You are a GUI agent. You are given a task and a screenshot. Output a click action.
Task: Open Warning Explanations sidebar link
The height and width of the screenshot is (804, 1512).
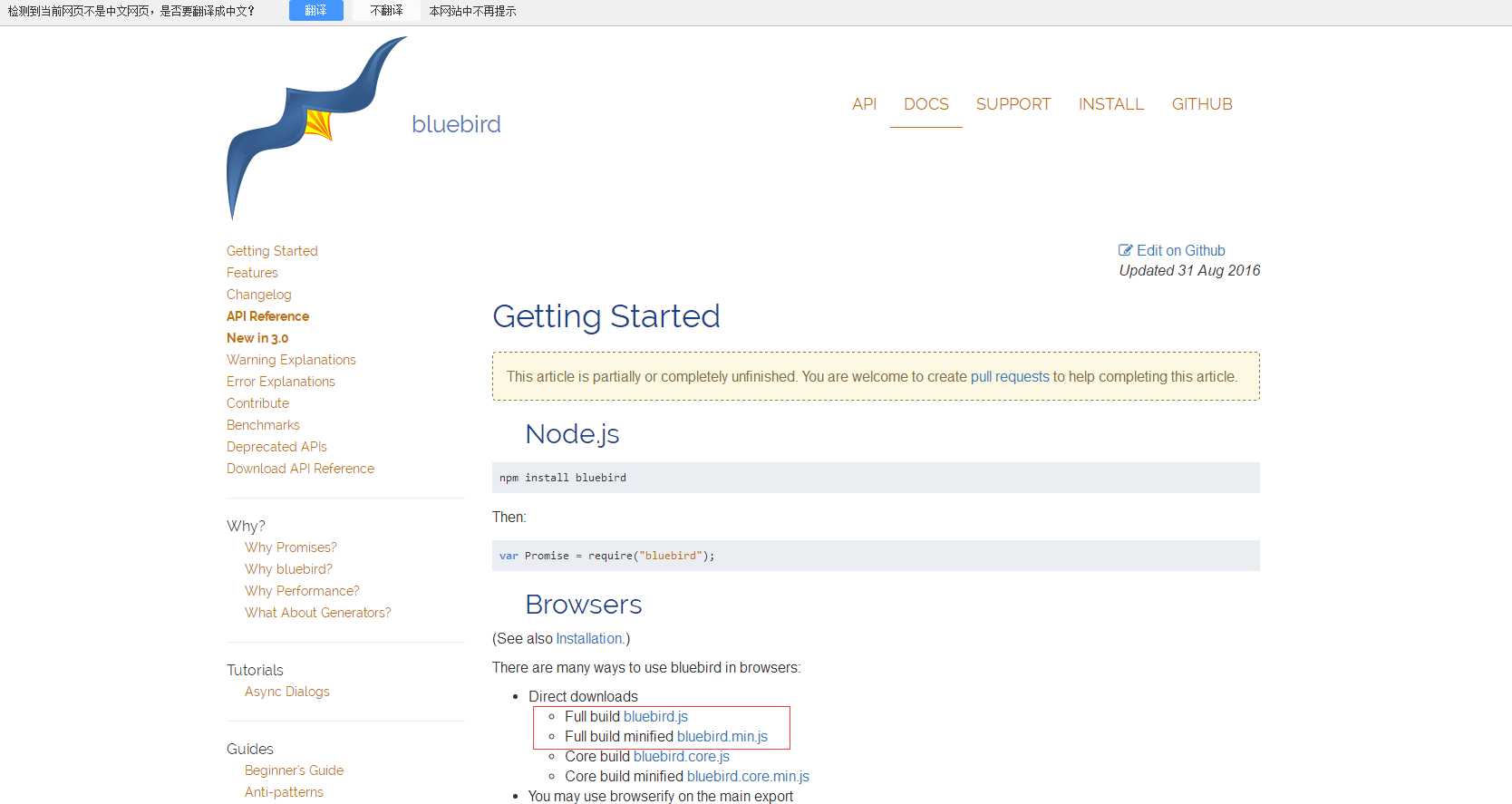(x=291, y=360)
